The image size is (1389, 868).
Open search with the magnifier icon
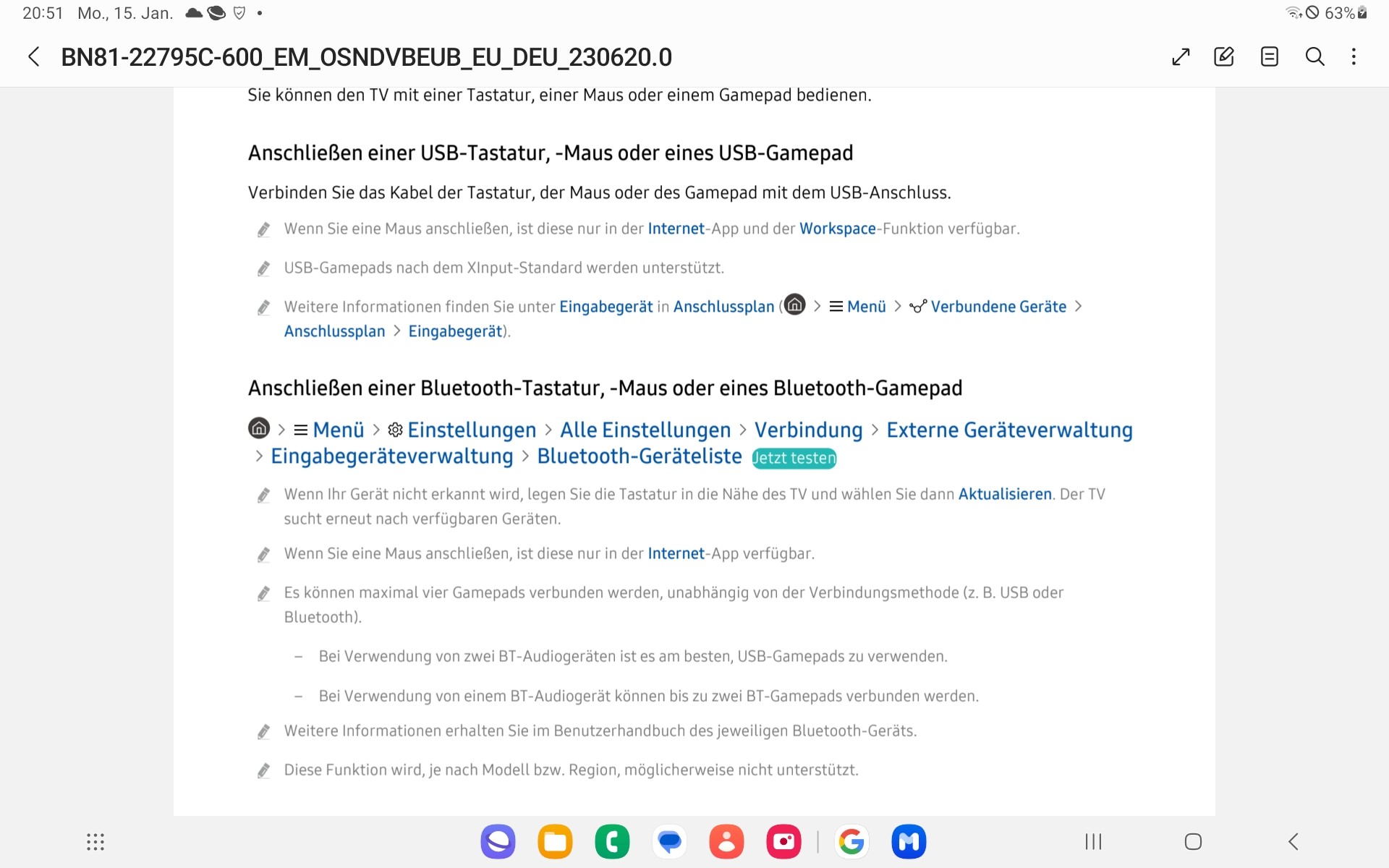[x=1314, y=56]
